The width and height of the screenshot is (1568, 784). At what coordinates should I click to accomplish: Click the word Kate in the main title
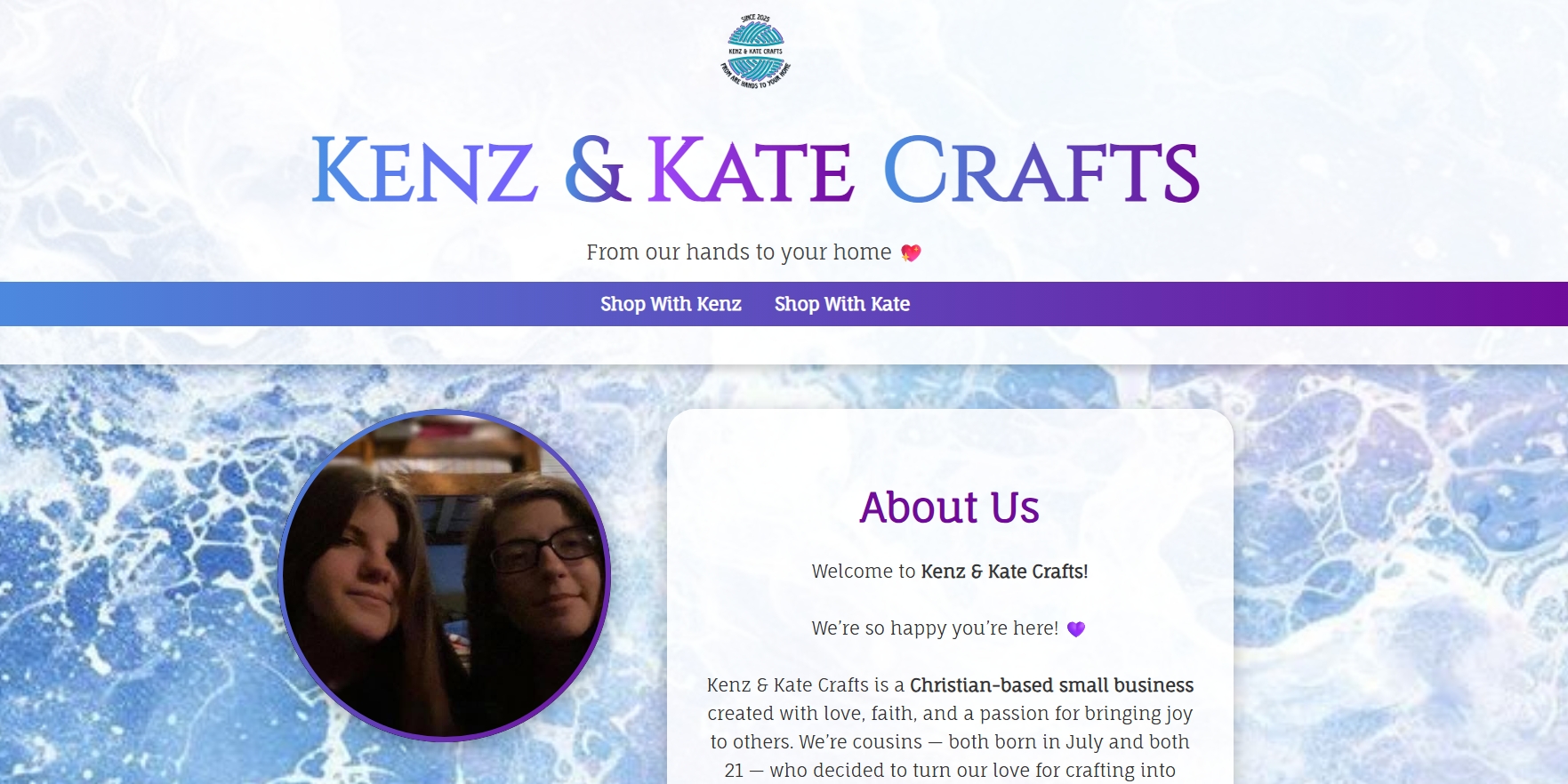(x=752, y=170)
